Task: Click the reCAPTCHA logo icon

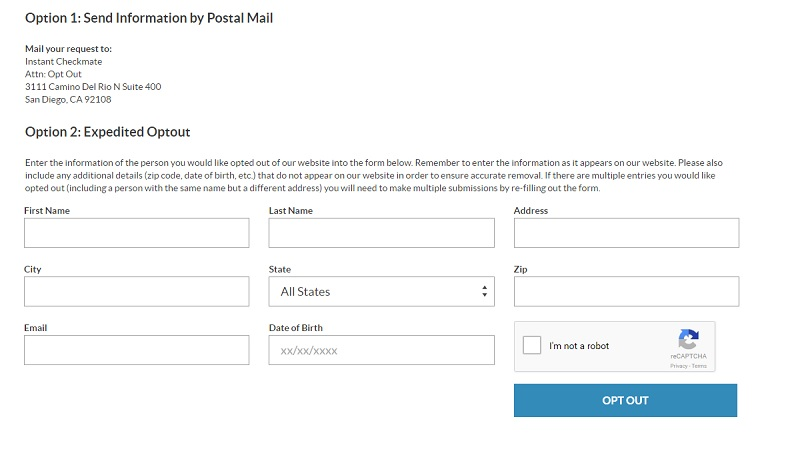Action: (688, 339)
